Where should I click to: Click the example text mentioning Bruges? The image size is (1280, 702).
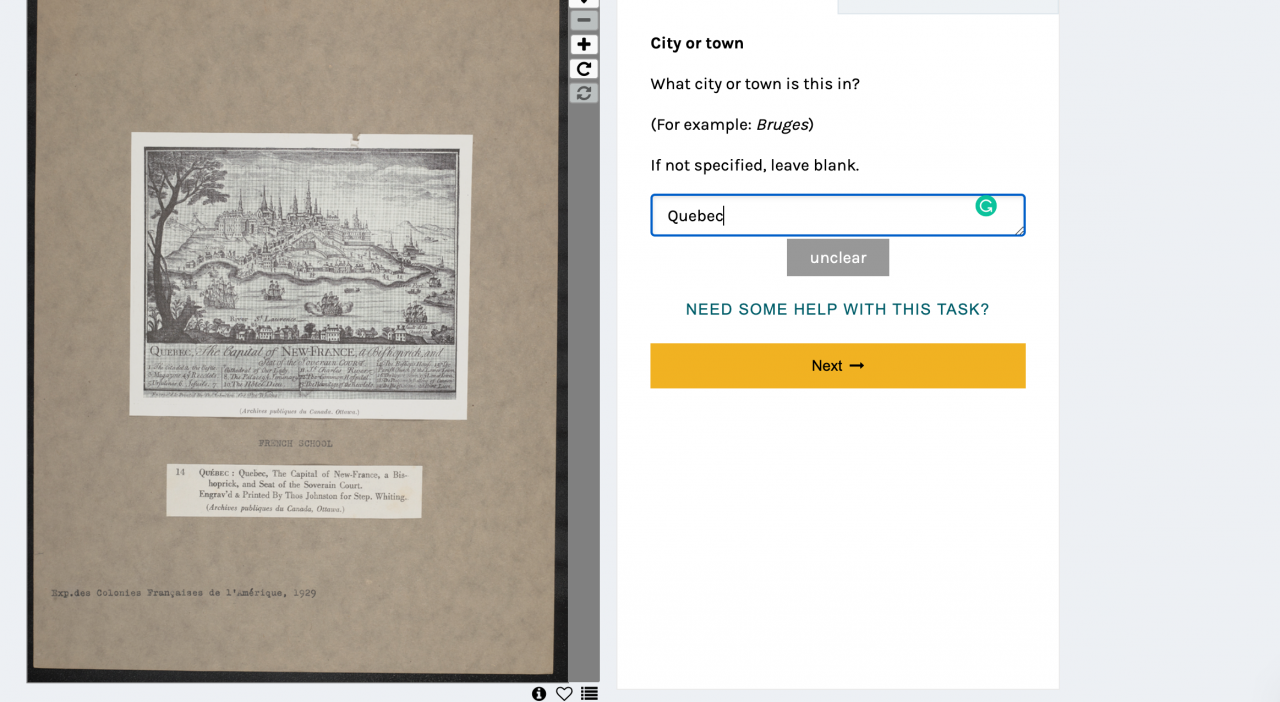pyautogui.click(x=732, y=125)
